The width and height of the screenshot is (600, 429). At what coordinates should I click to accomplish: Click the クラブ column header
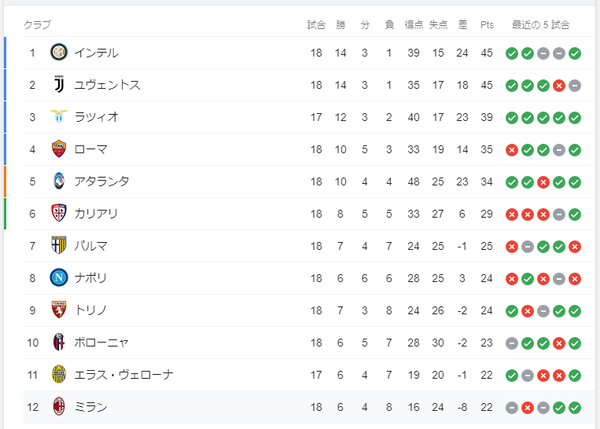(x=37, y=24)
